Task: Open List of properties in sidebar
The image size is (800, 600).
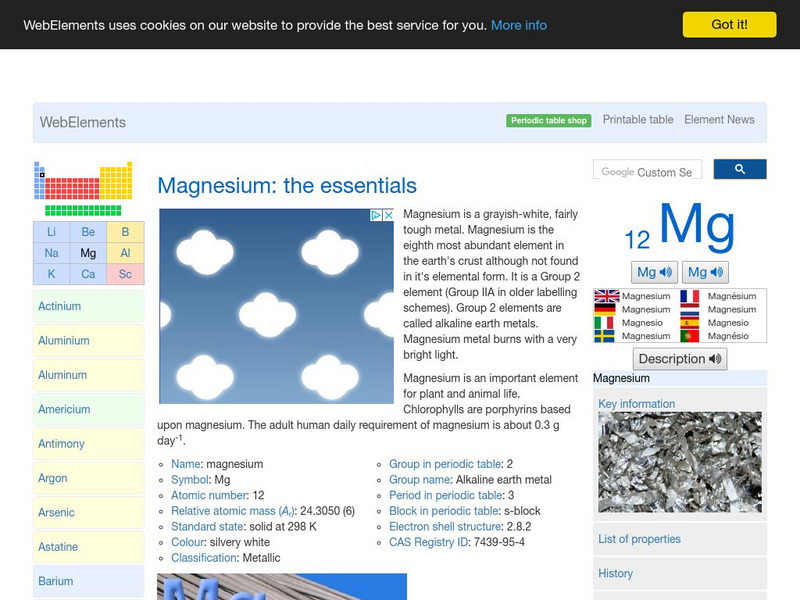Action: pos(640,539)
